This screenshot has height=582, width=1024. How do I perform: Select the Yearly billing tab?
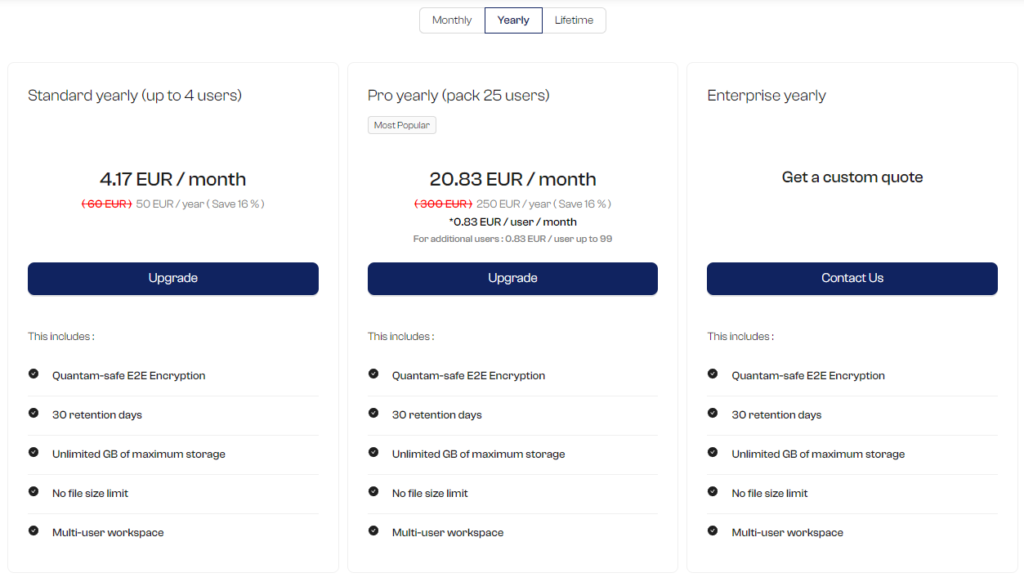coord(513,20)
